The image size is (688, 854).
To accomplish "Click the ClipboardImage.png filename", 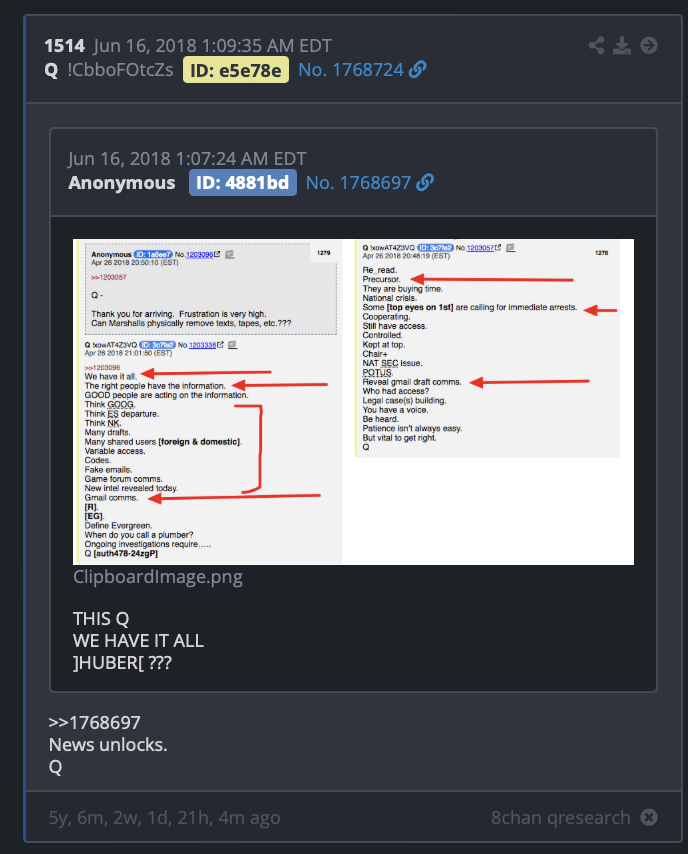I will click(x=158, y=576).
